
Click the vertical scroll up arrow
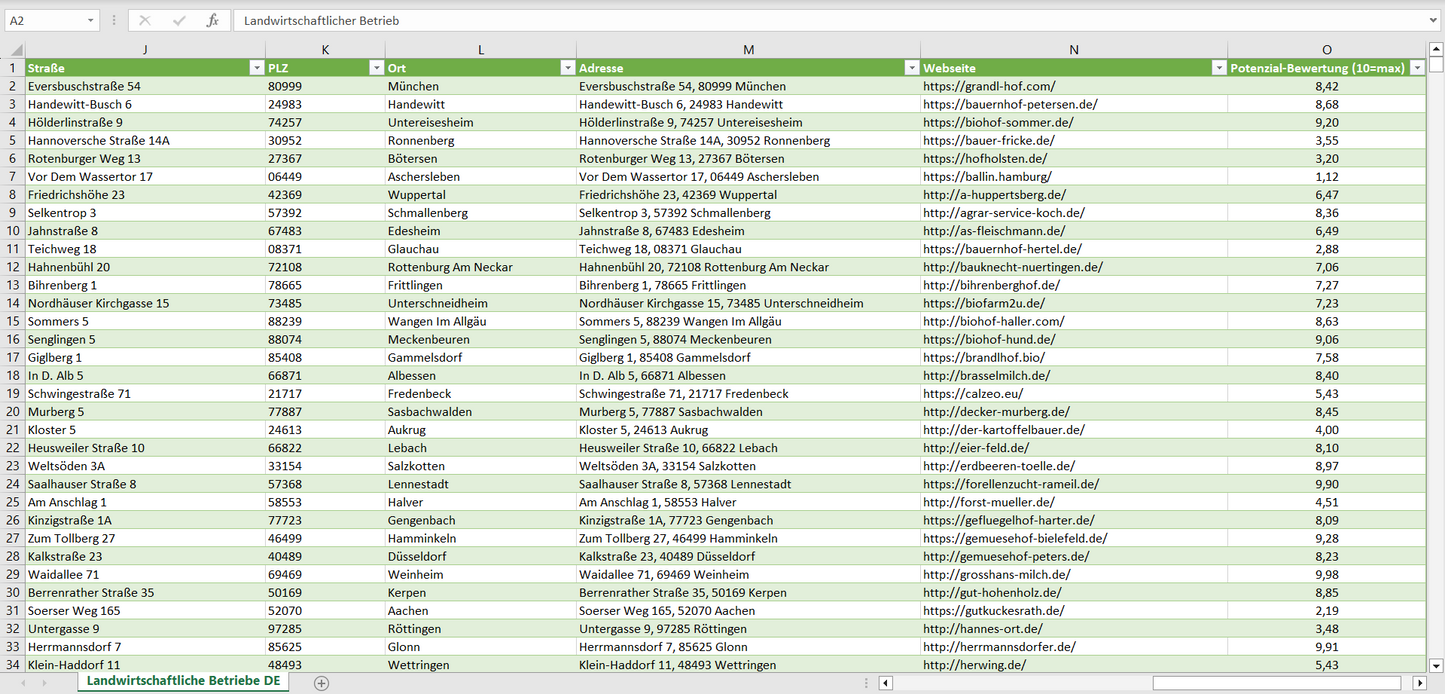[1436, 50]
